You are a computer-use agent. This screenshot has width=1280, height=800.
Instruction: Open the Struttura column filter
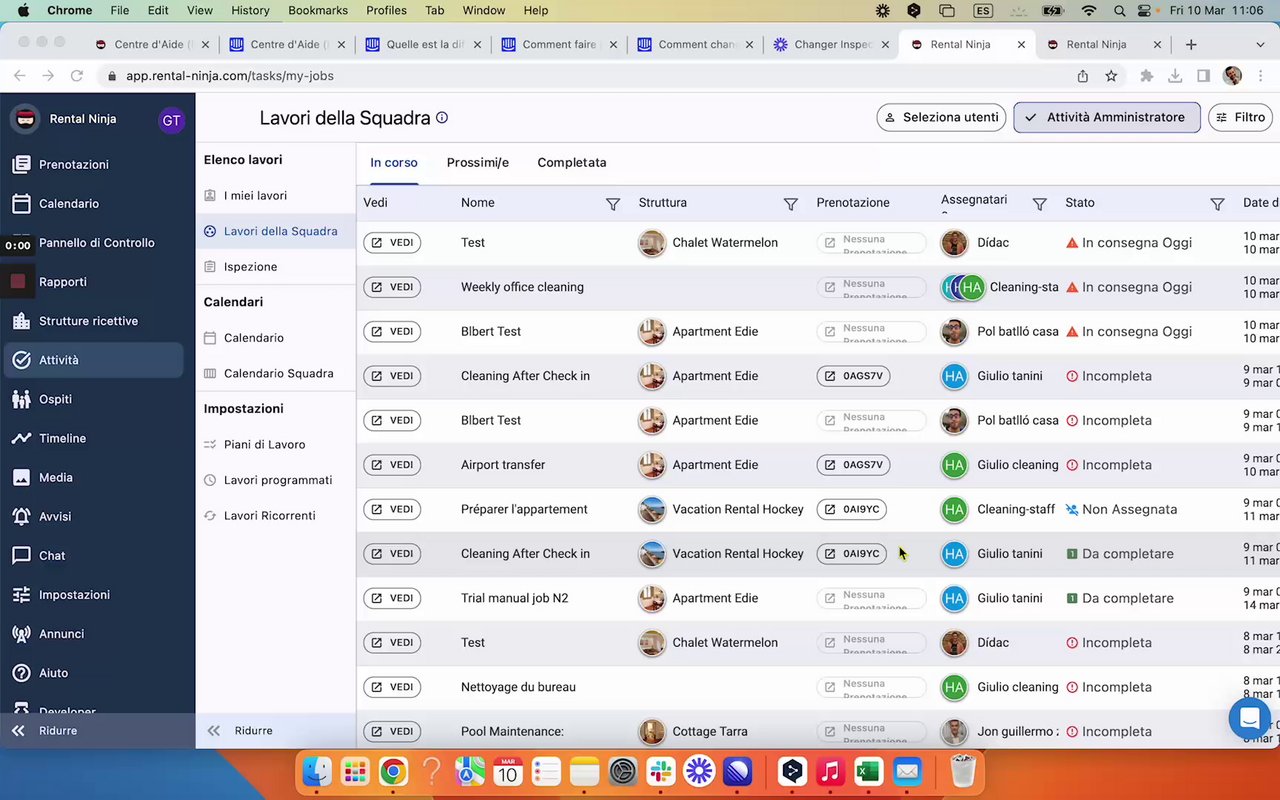click(x=791, y=204)
